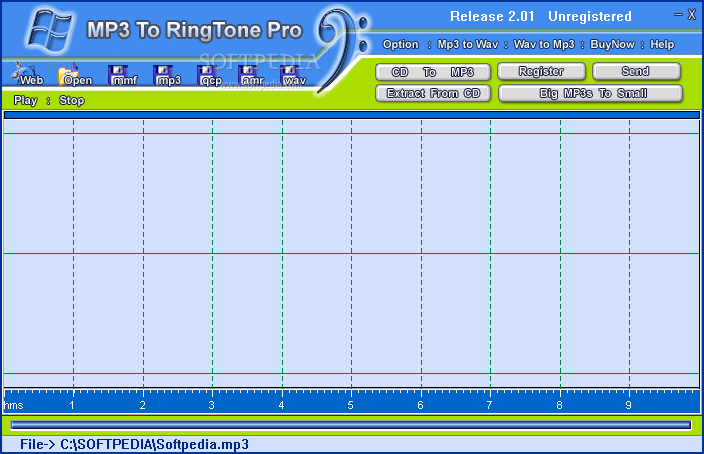Click the CD To MP3 button

coord(433,72)
